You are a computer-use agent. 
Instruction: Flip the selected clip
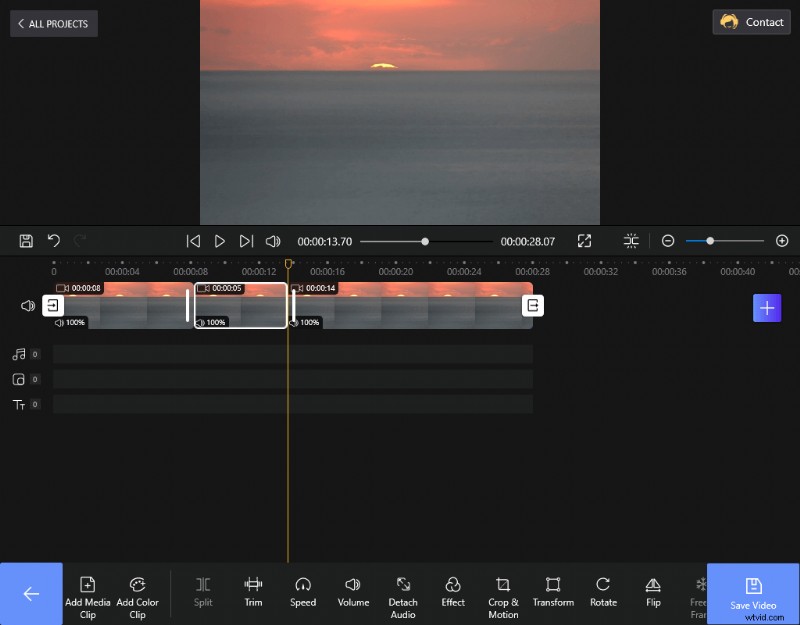(653, 593)
